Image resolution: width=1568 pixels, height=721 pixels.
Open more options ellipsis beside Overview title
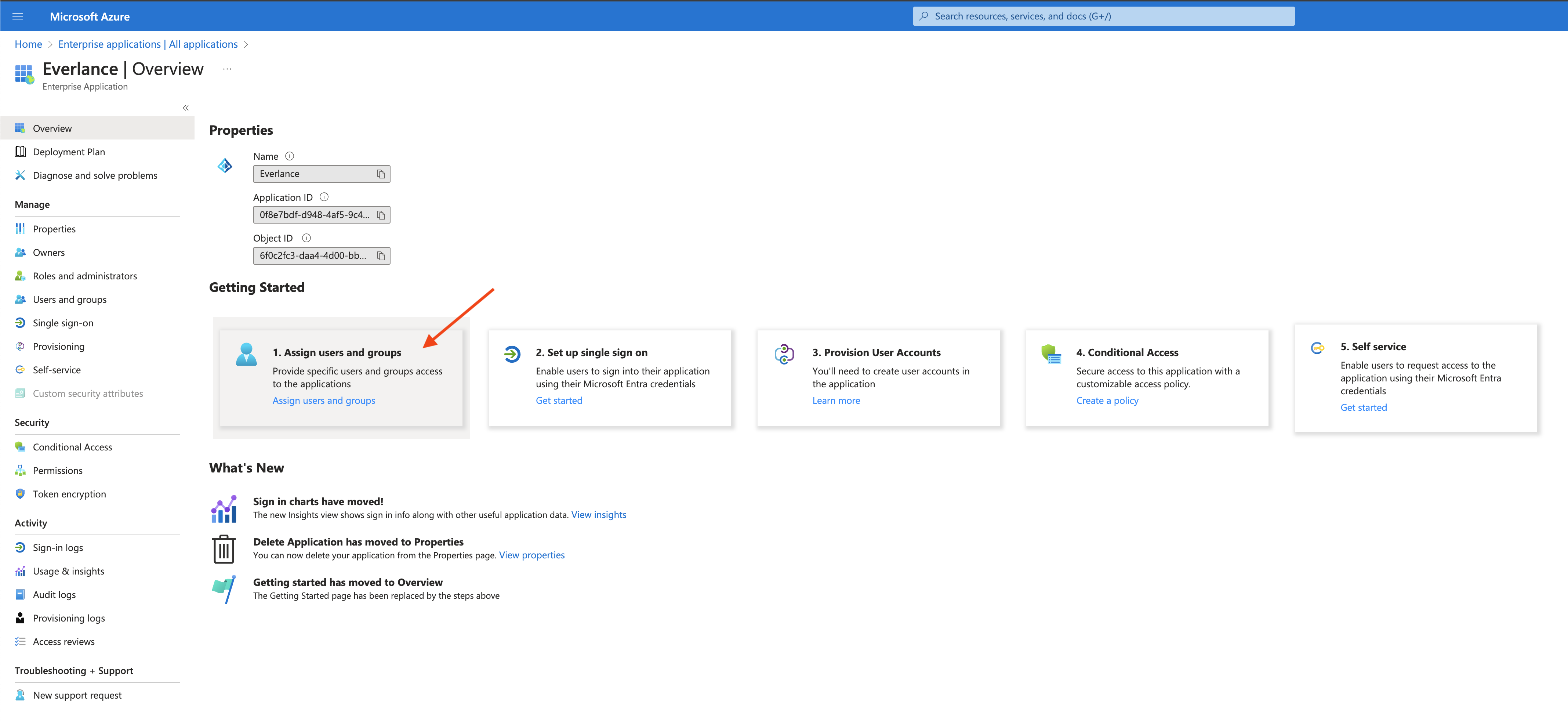[227, 69]
